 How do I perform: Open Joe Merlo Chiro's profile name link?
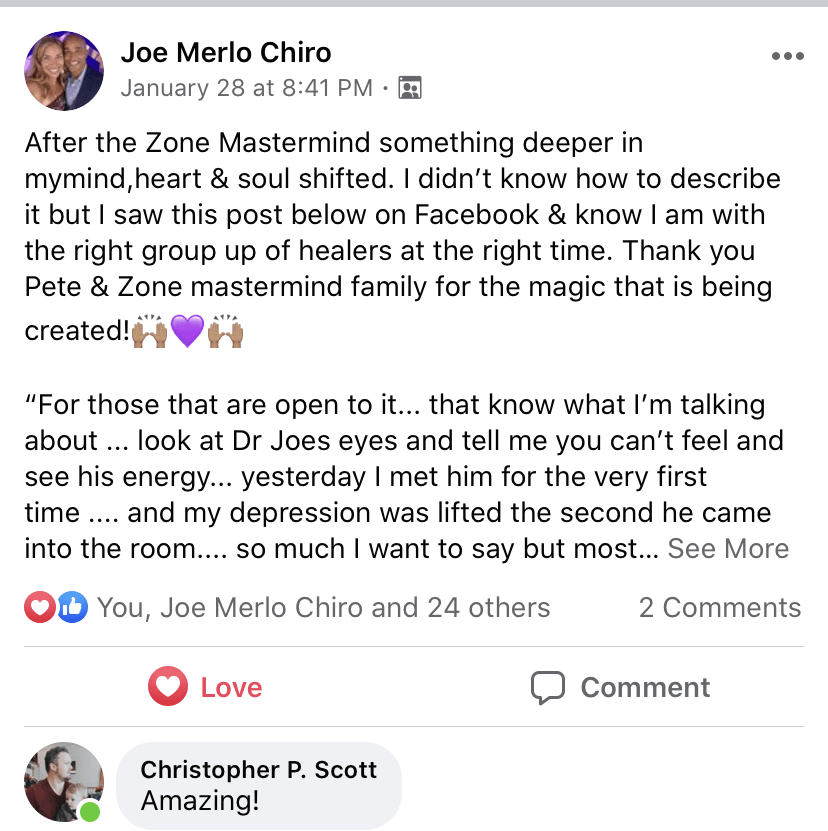pyautogui.click(x=226, y=53)
